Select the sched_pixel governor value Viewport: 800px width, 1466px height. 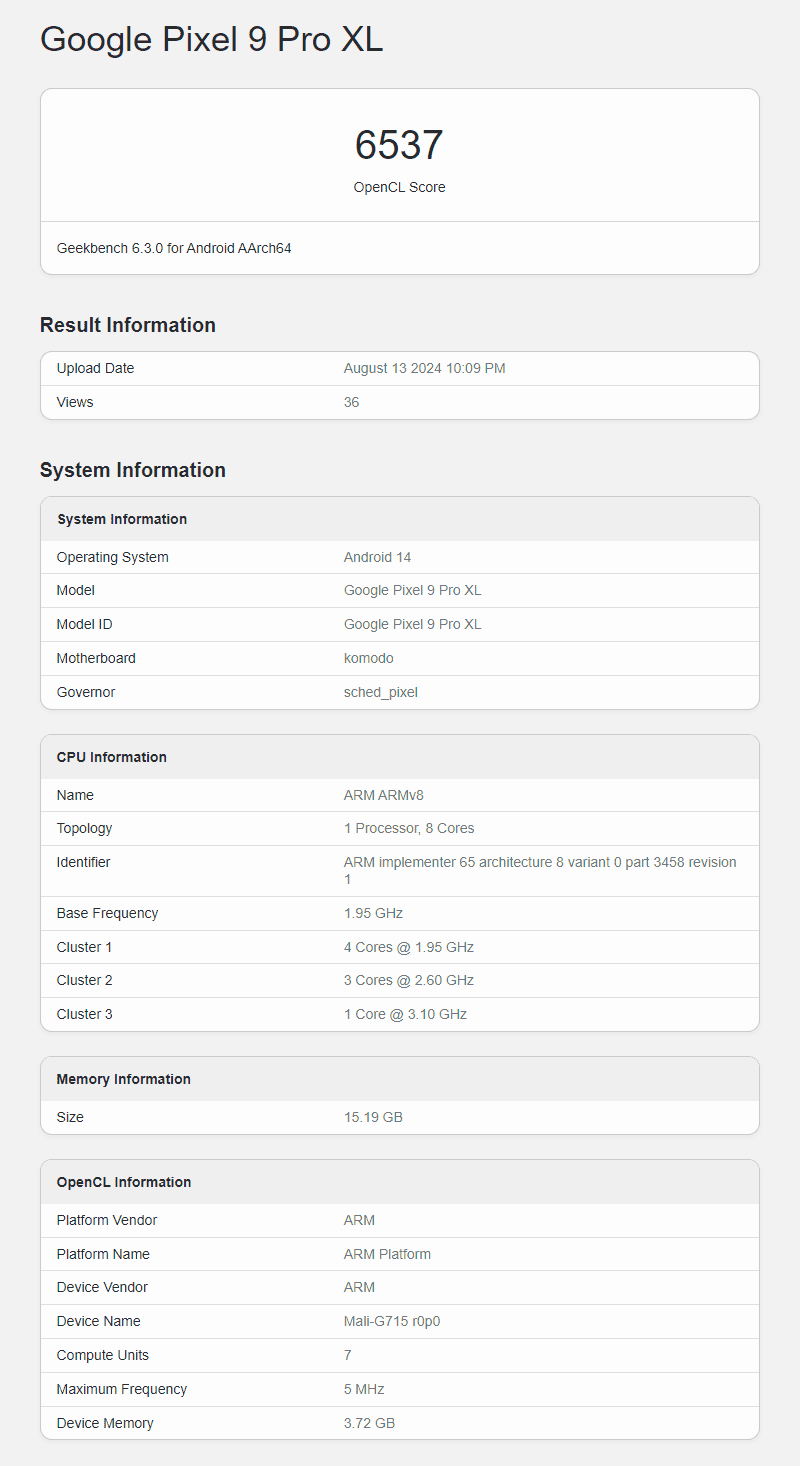(x=380, y=692)
